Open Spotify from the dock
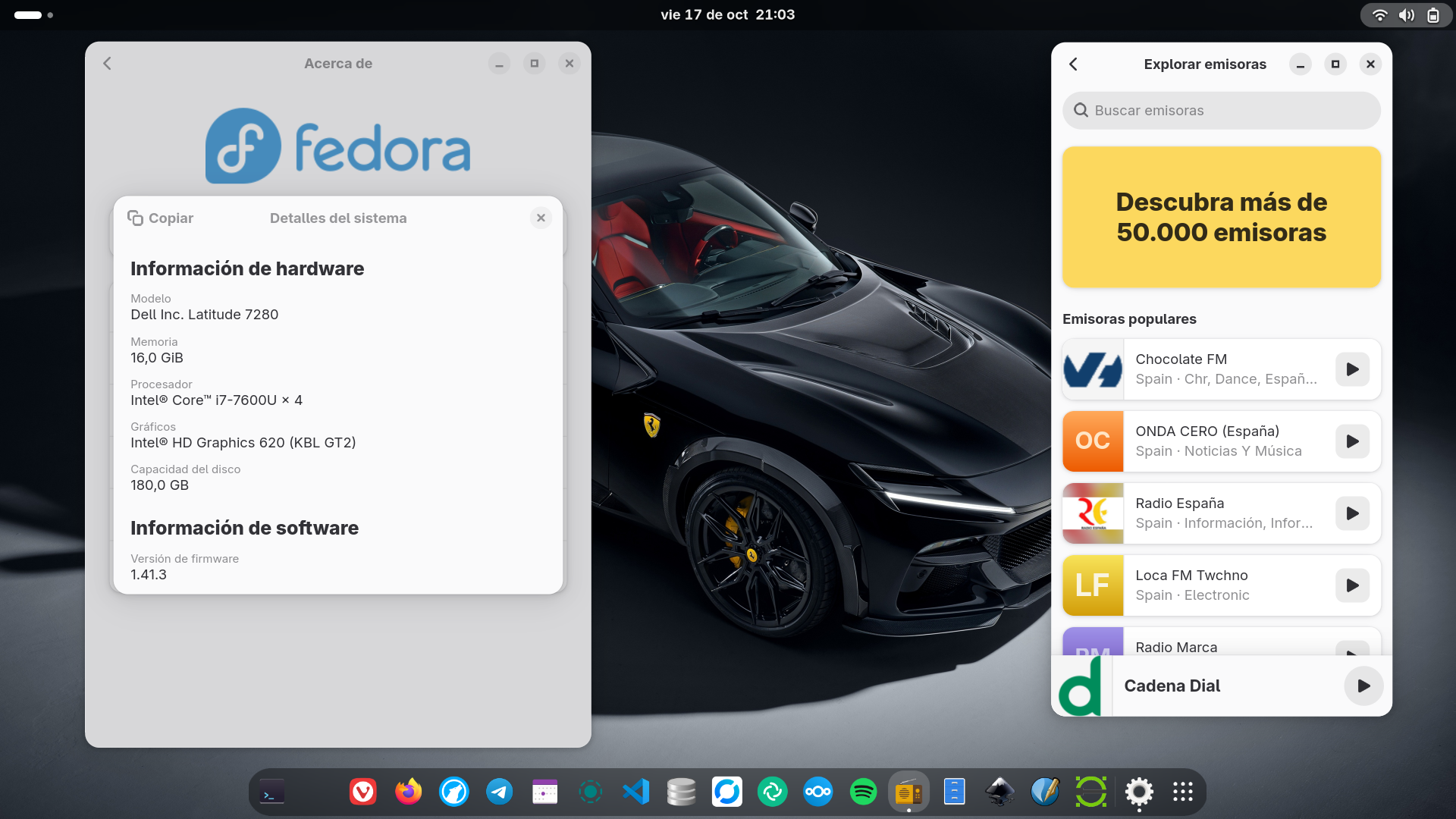 point(863,792)
